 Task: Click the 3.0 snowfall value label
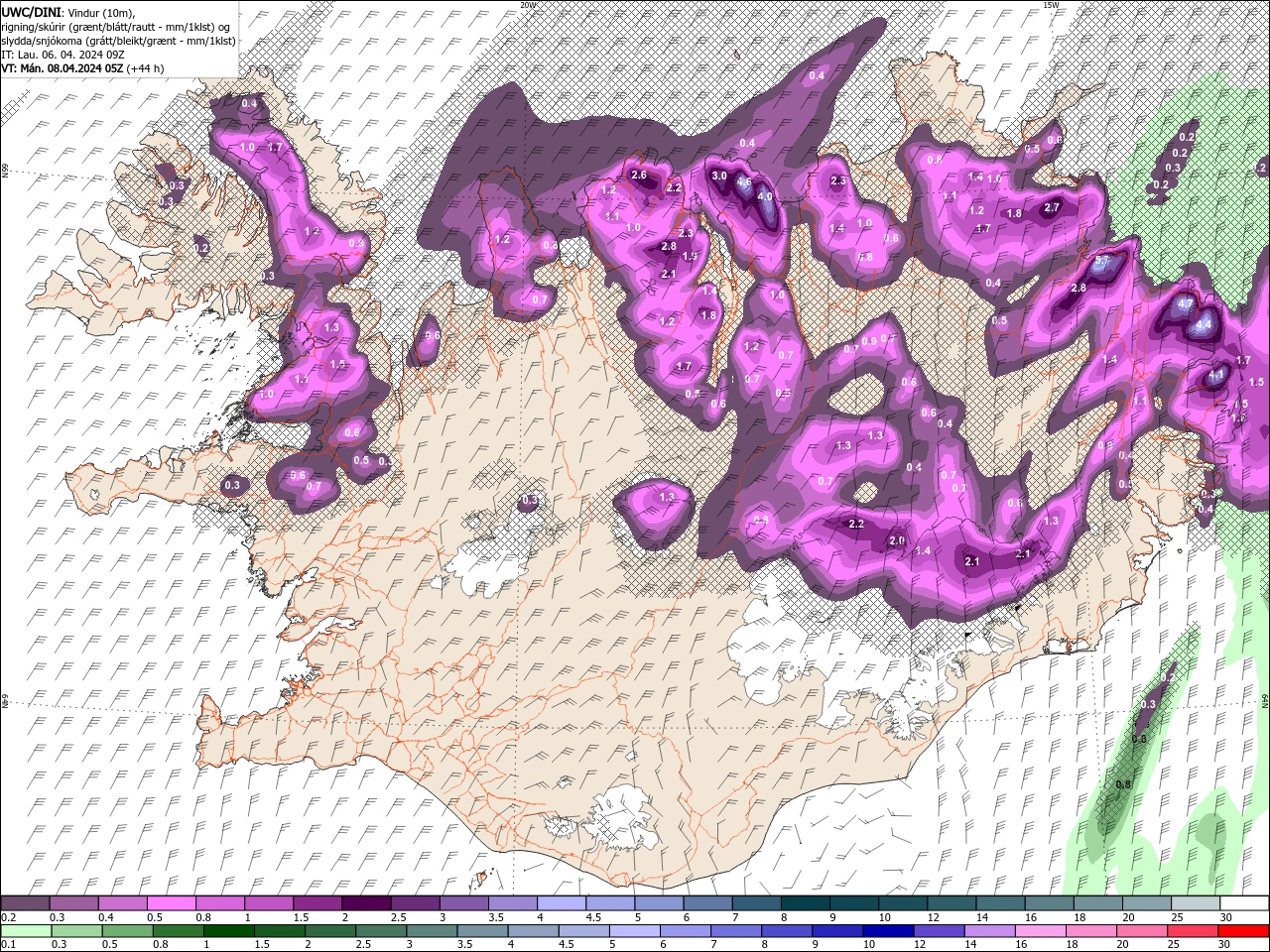pos(720,176)
